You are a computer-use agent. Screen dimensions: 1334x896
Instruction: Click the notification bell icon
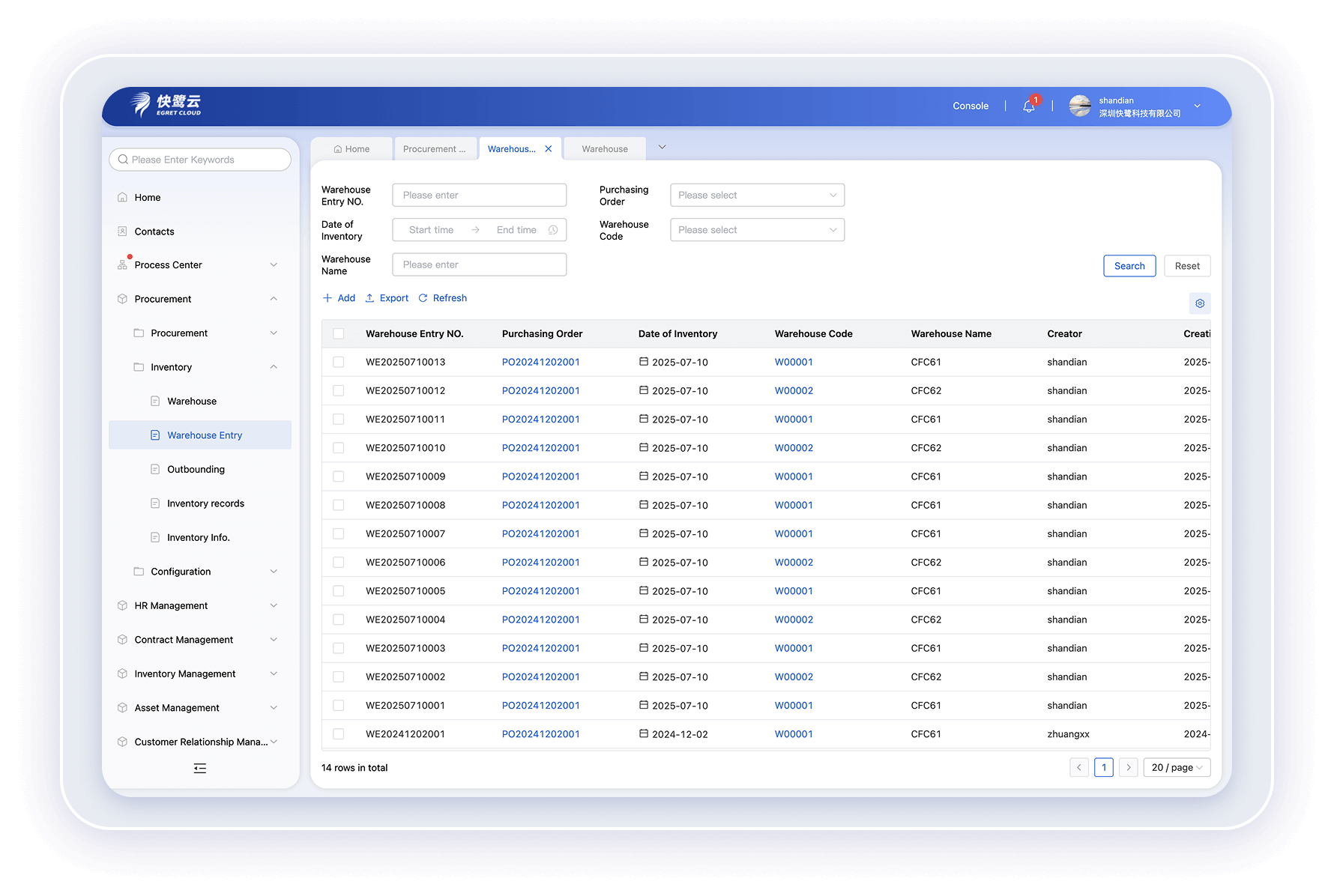tap(1027, 106)
